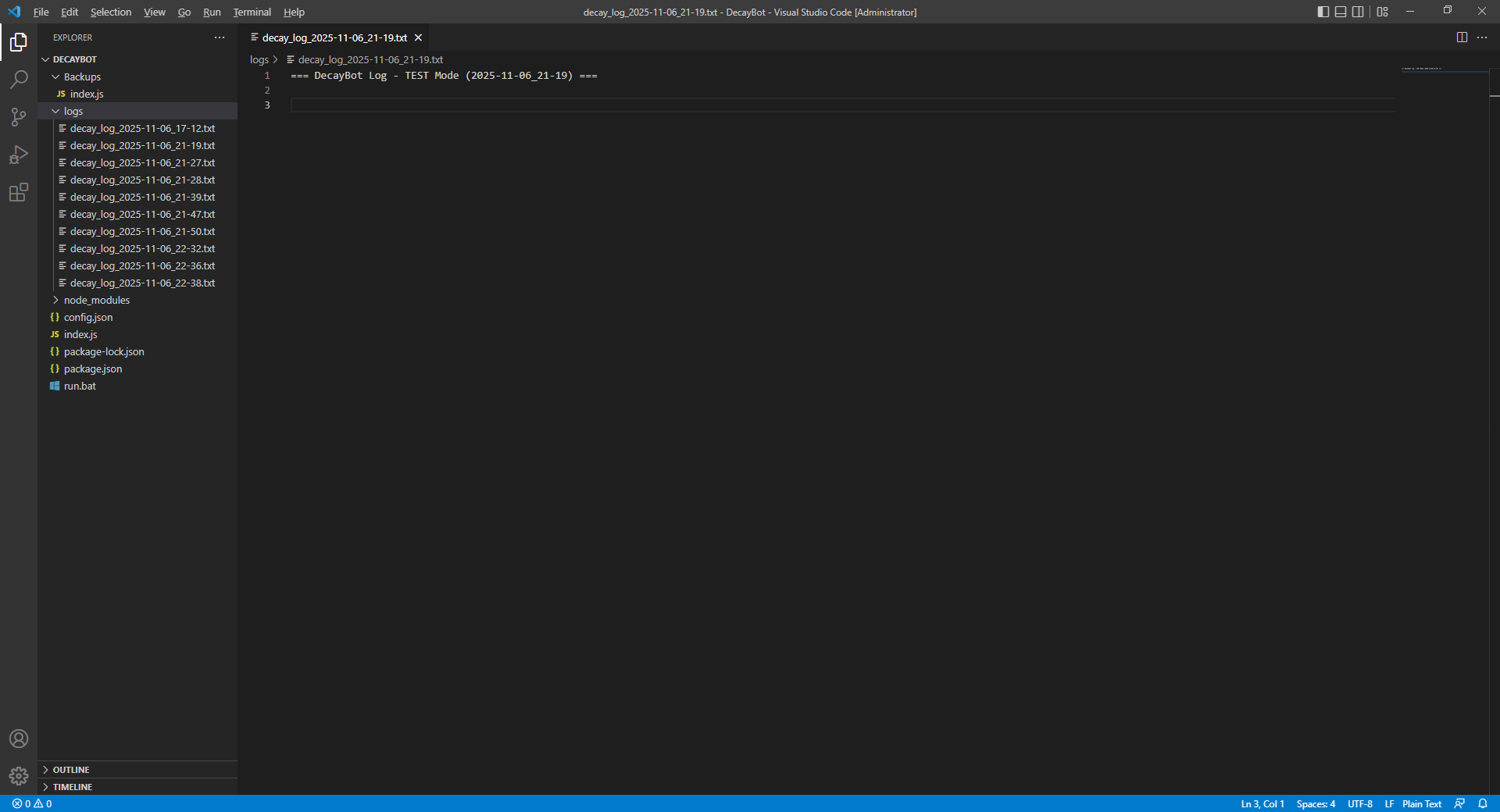Viewport: 1500px width, 812px height.
Task: Click the feedback icon in status bar
Action: [x=1459, y=803]
